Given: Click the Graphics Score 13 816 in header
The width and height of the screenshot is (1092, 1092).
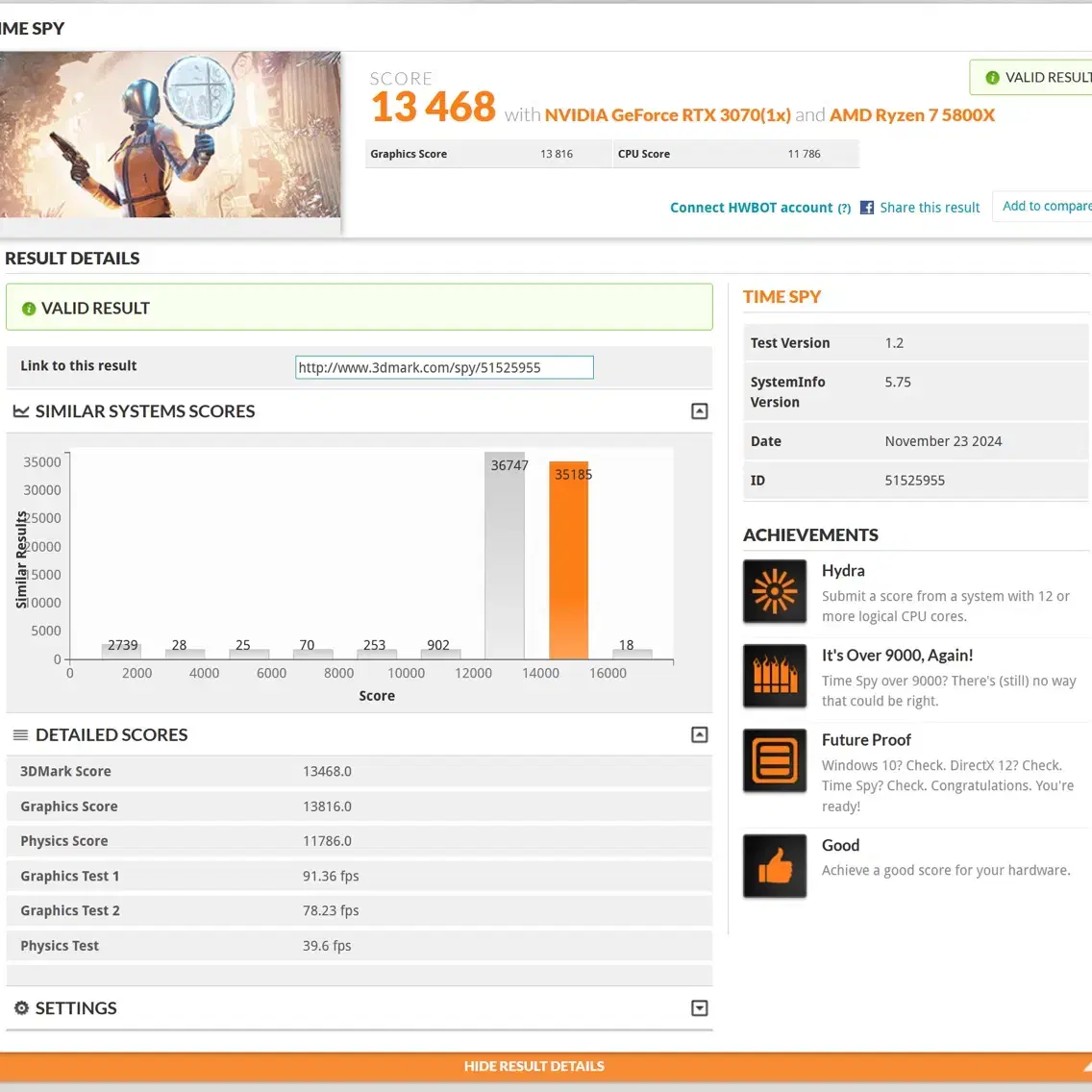Looking at the screenshot, I should pyautogui.click(x=557, y=154).
